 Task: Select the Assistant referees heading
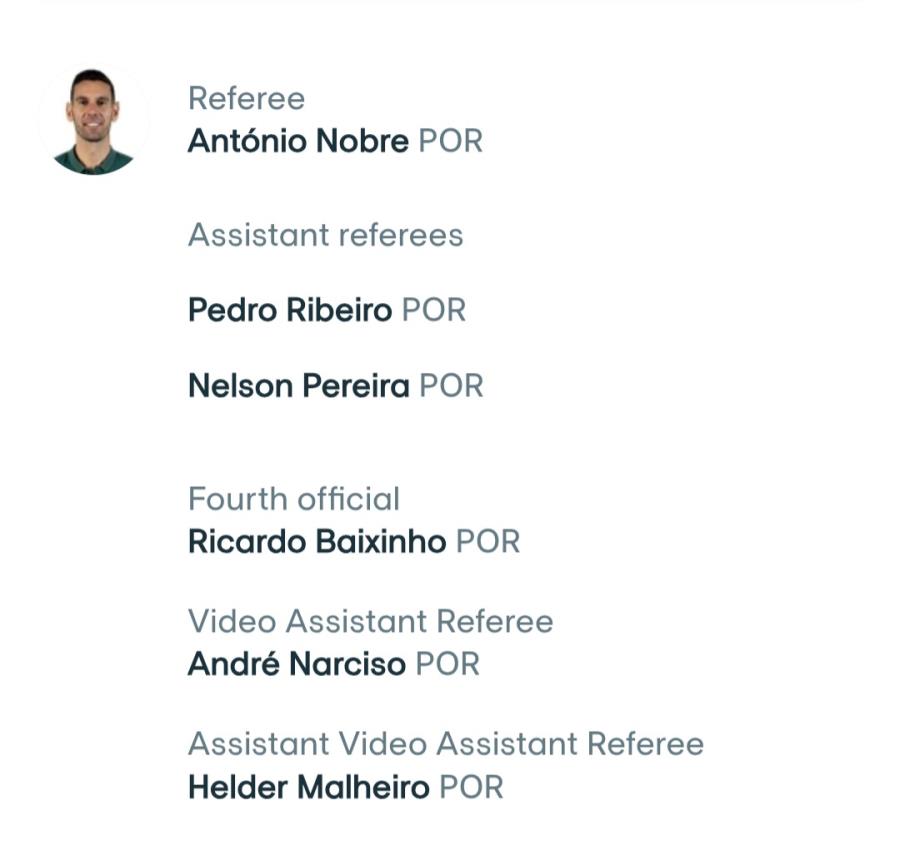(x=325, y=235)
